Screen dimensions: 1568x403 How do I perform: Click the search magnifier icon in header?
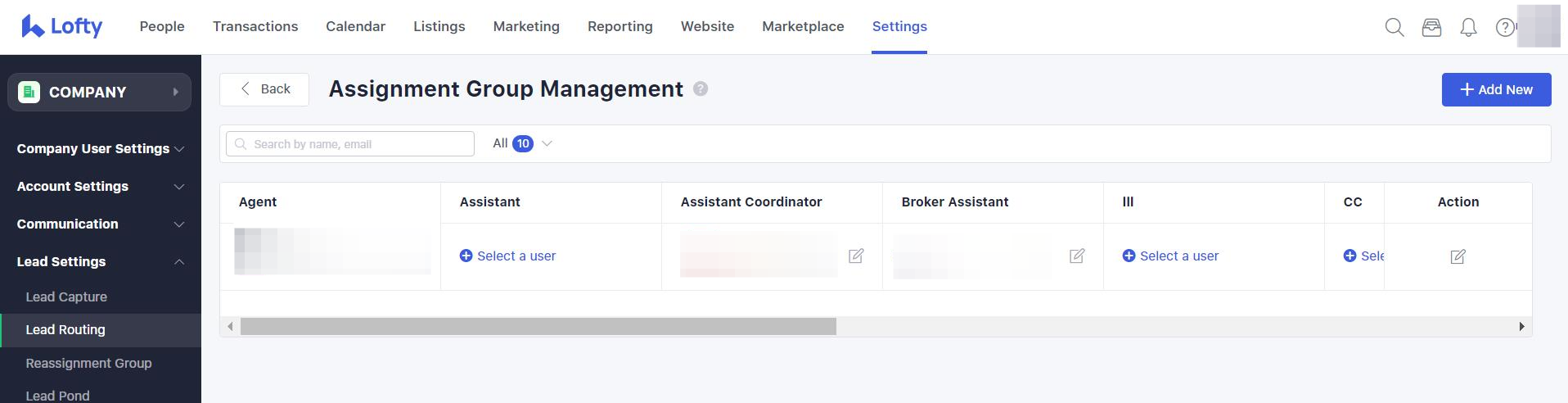(1394, 27)
